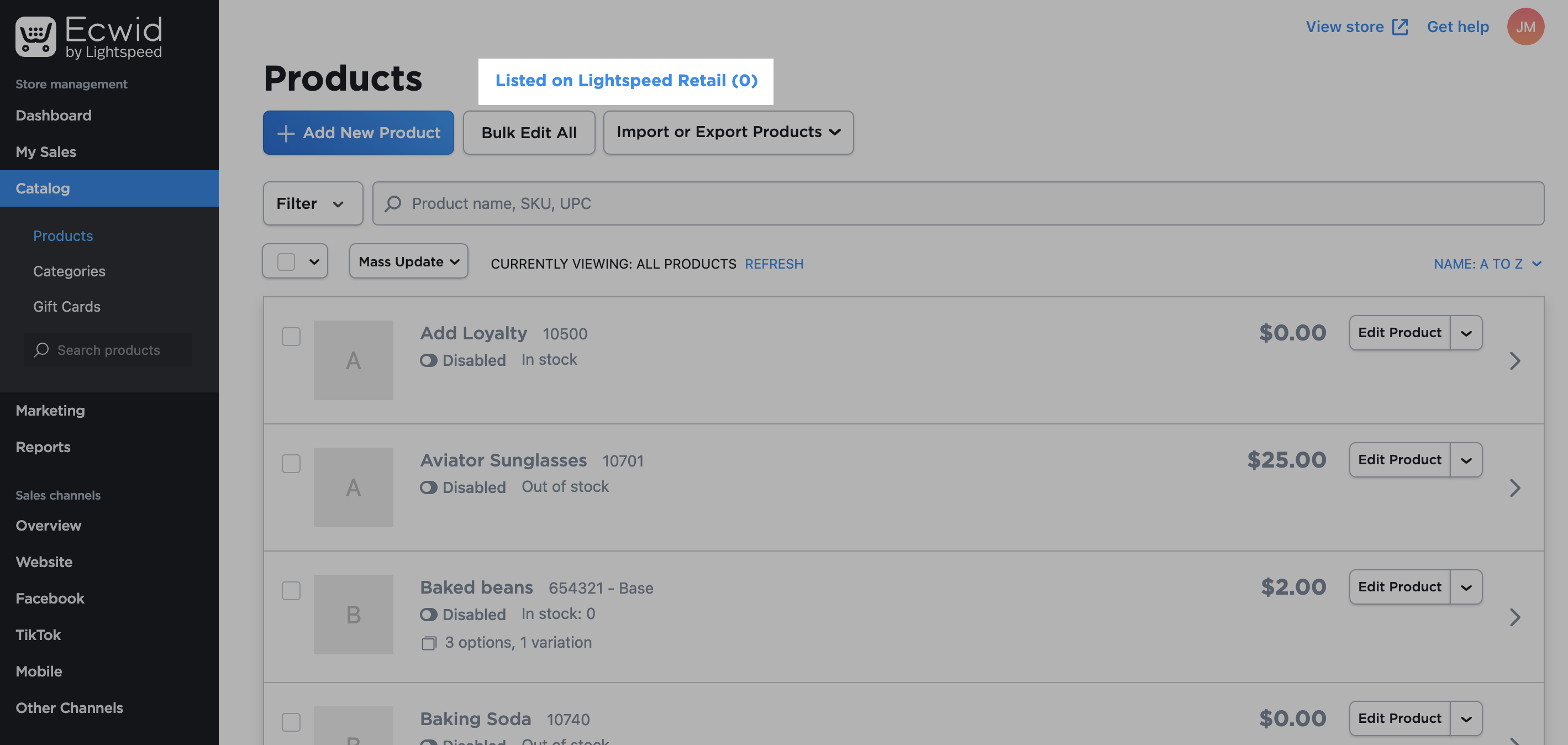Click the View store external link icon
Viewport: 1568px width, 745px height.
click(x=1399, y=27)
